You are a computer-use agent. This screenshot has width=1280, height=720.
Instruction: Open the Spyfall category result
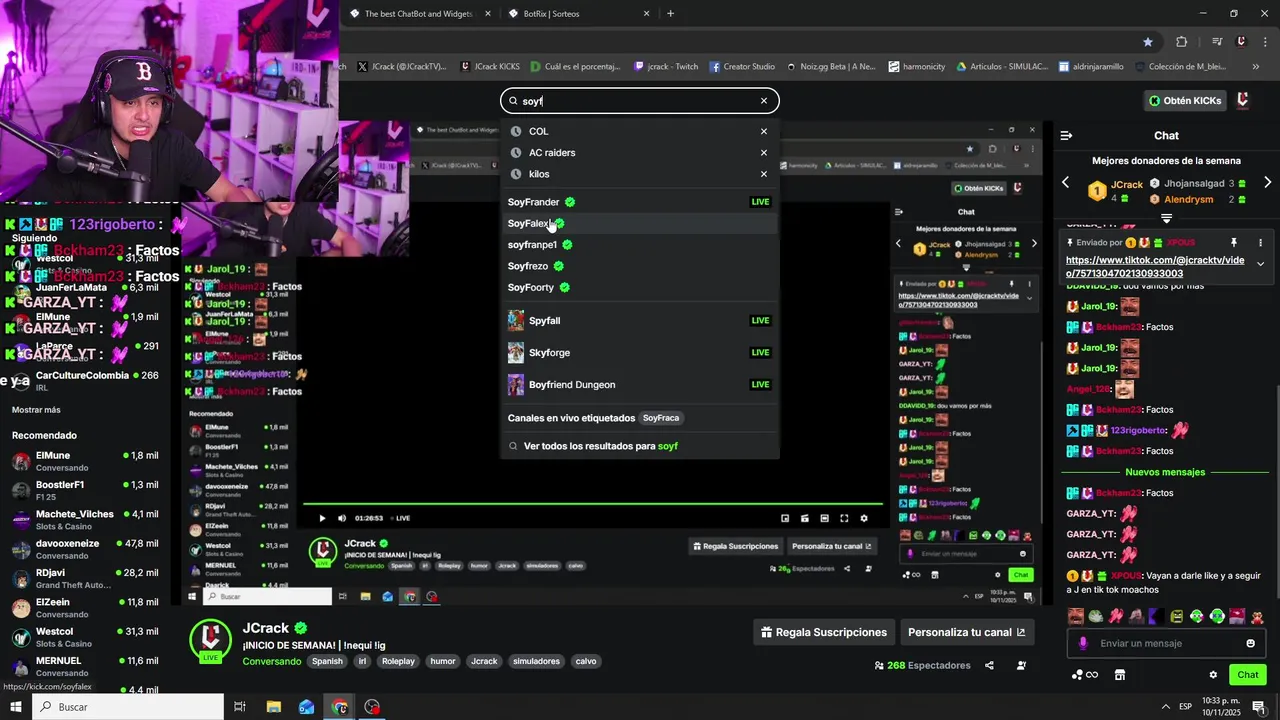click(x=639, y=321)
